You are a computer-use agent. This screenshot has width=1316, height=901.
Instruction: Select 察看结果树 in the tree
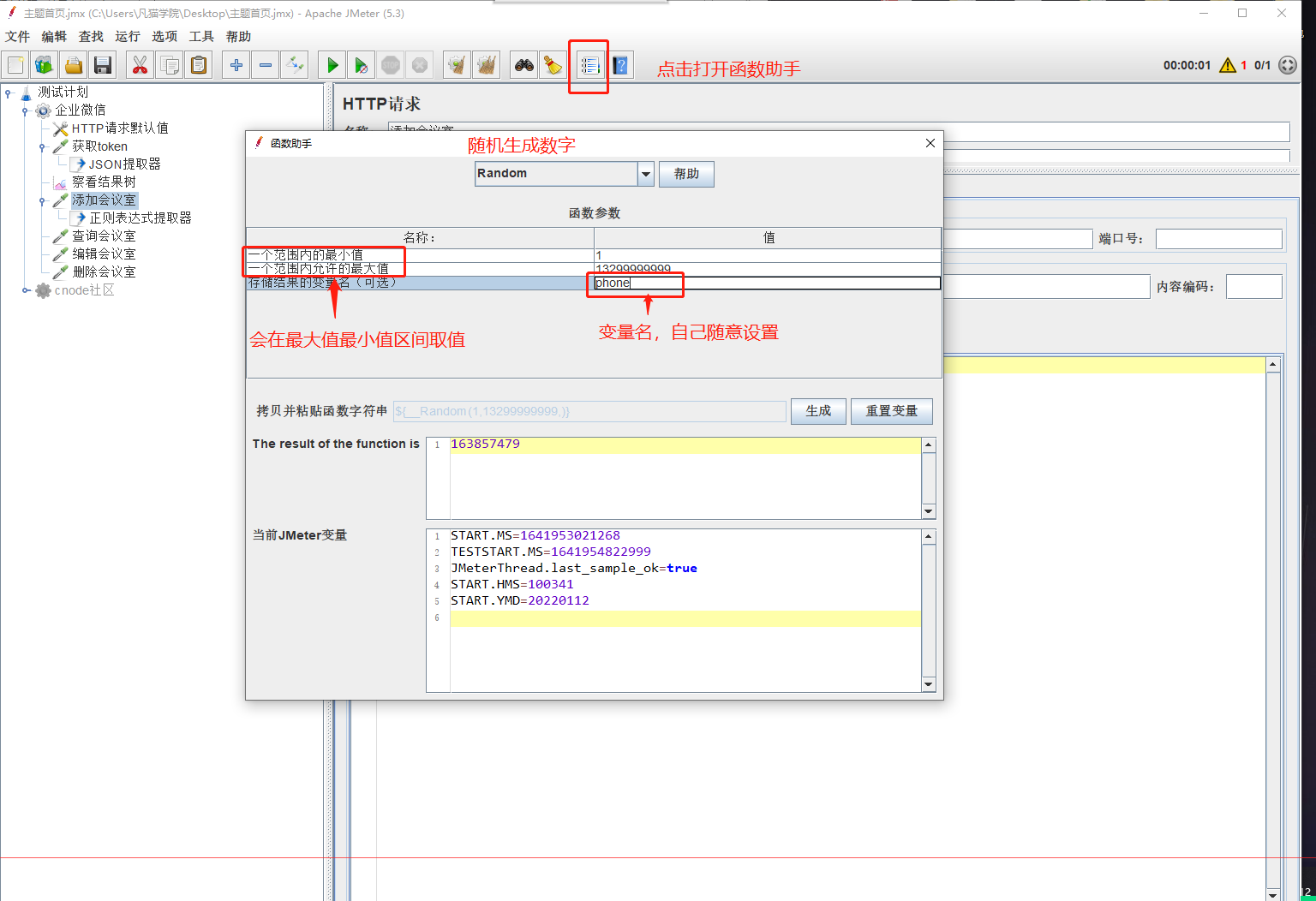104,182
